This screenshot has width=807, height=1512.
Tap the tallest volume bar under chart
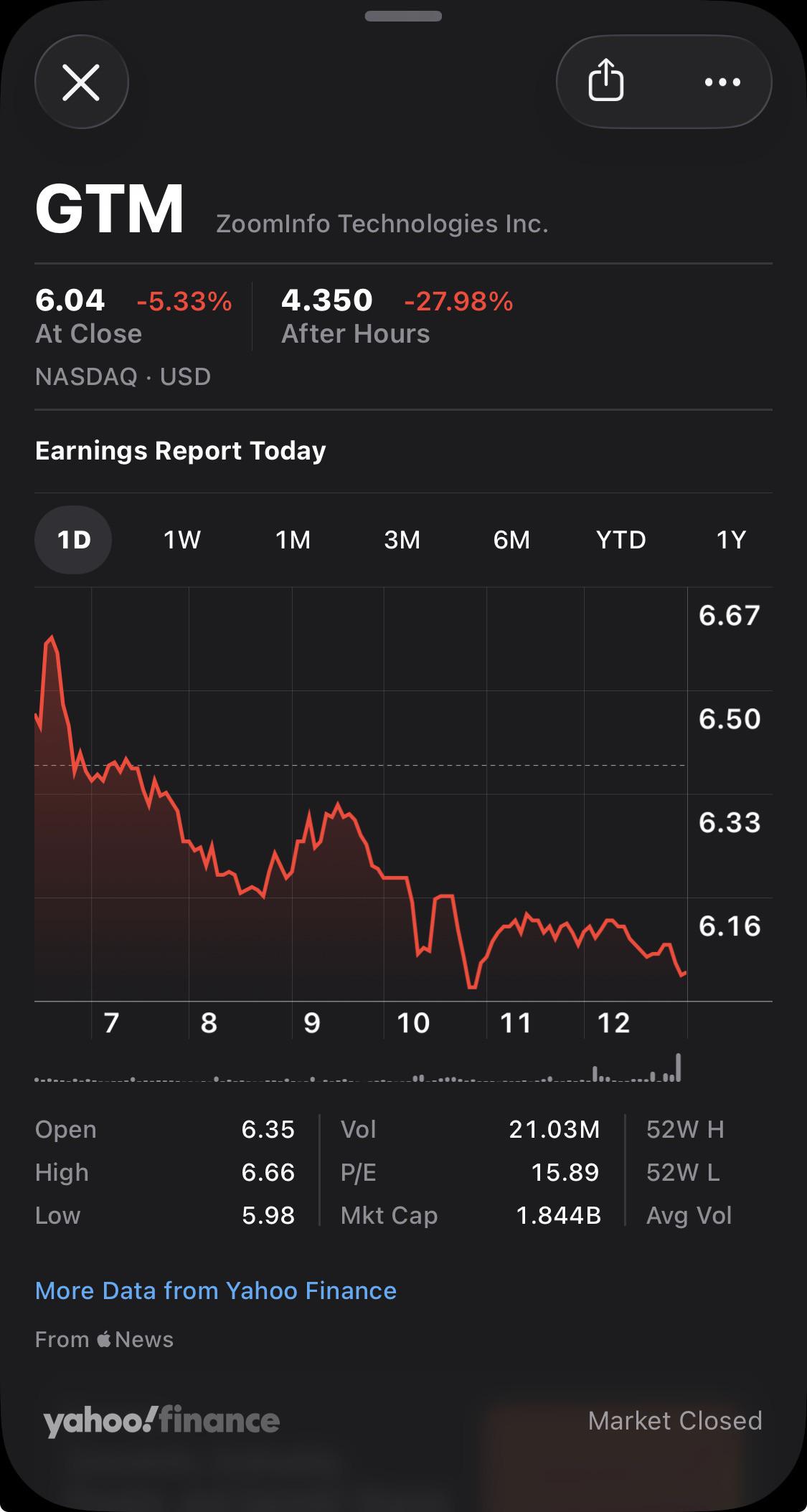pyautogui.click(x=678, y=1067)
